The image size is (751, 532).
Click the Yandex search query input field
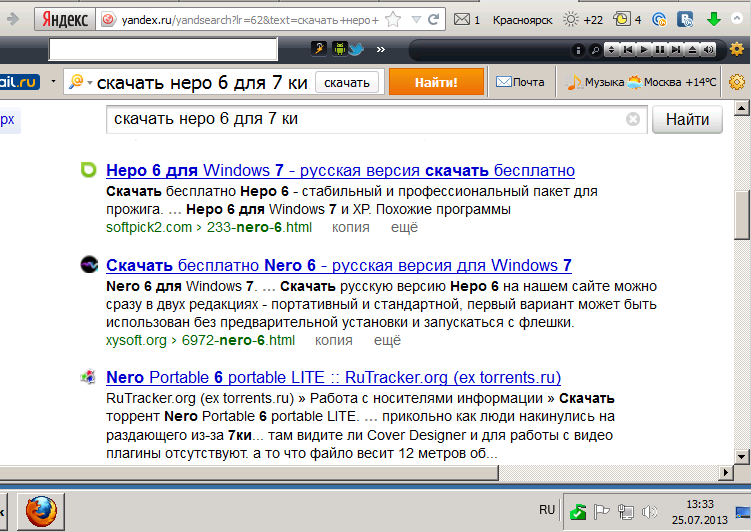(x=366, y=119)
